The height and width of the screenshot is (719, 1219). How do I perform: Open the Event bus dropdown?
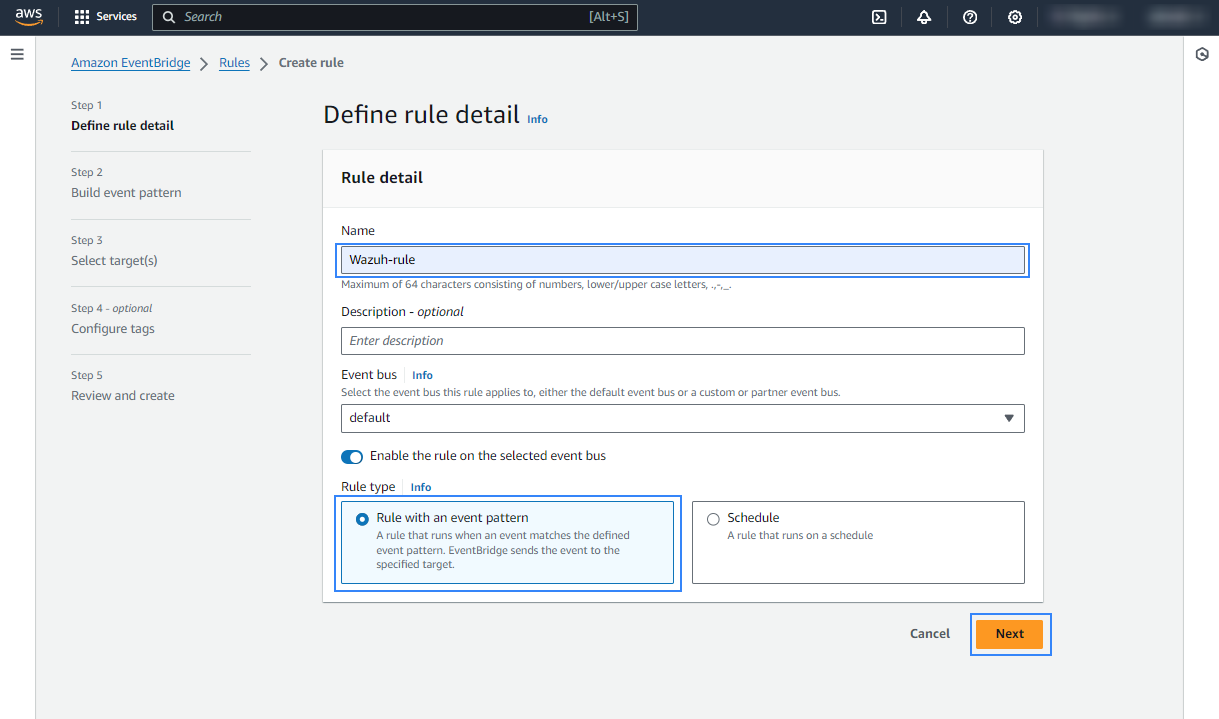[x=682, y=418]
